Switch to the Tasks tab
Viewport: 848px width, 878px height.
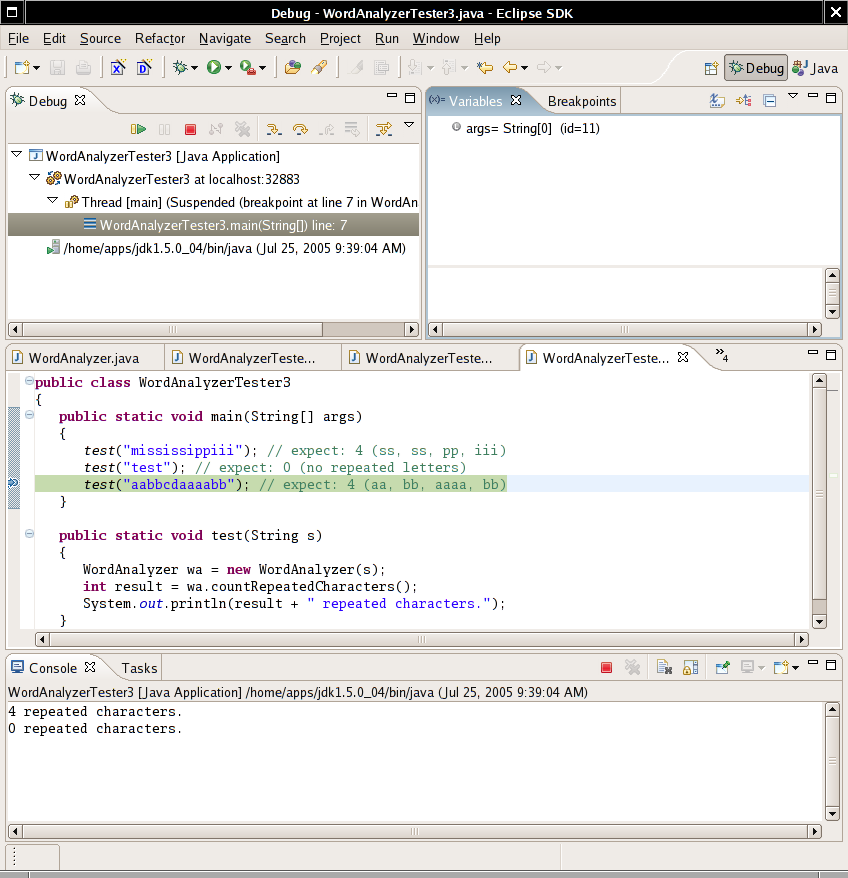pyautogui.click(x=139, y=668)
